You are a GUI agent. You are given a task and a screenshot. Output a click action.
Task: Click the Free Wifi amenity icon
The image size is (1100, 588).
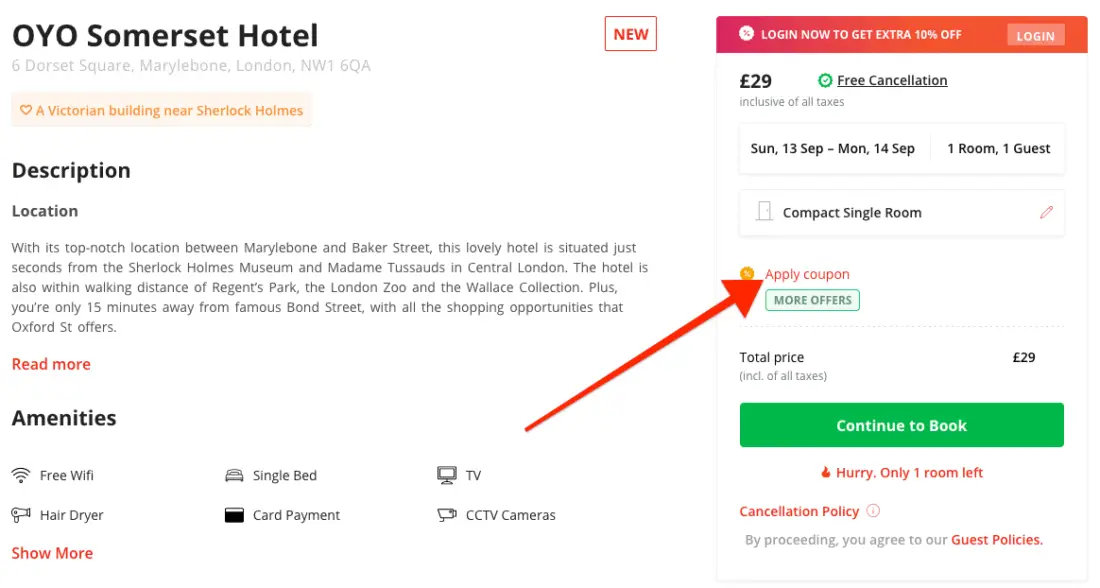click(21, 475)
